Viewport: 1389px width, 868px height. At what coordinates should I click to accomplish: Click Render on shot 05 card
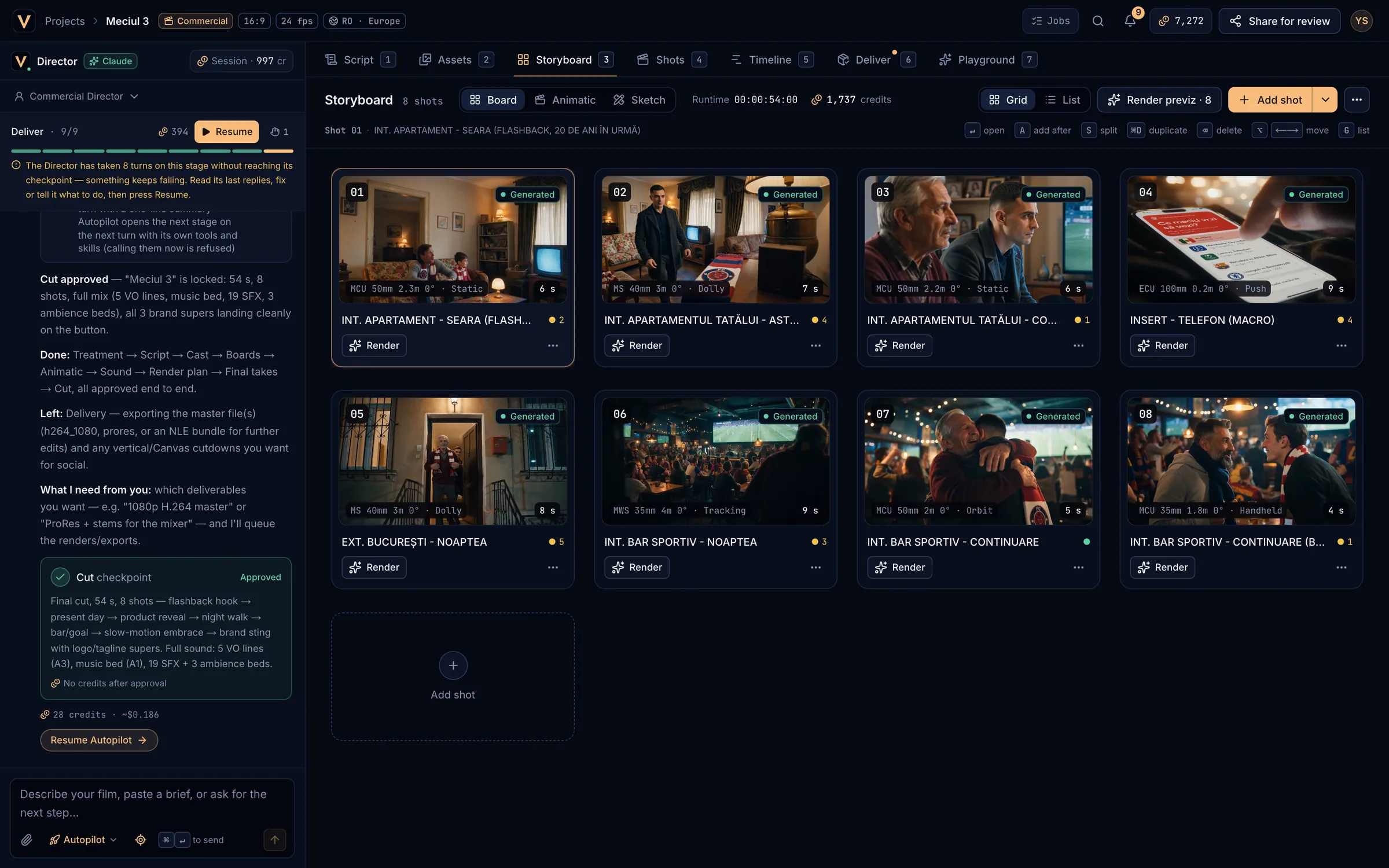[374, 567]
